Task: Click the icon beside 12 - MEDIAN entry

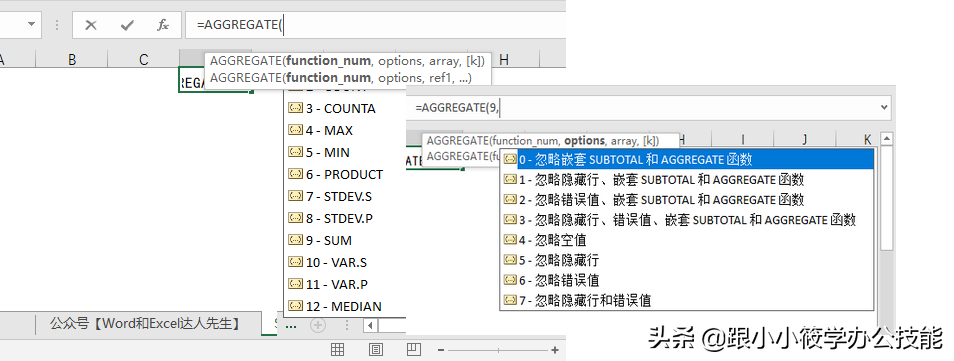Action: click(x=296, y=306)
